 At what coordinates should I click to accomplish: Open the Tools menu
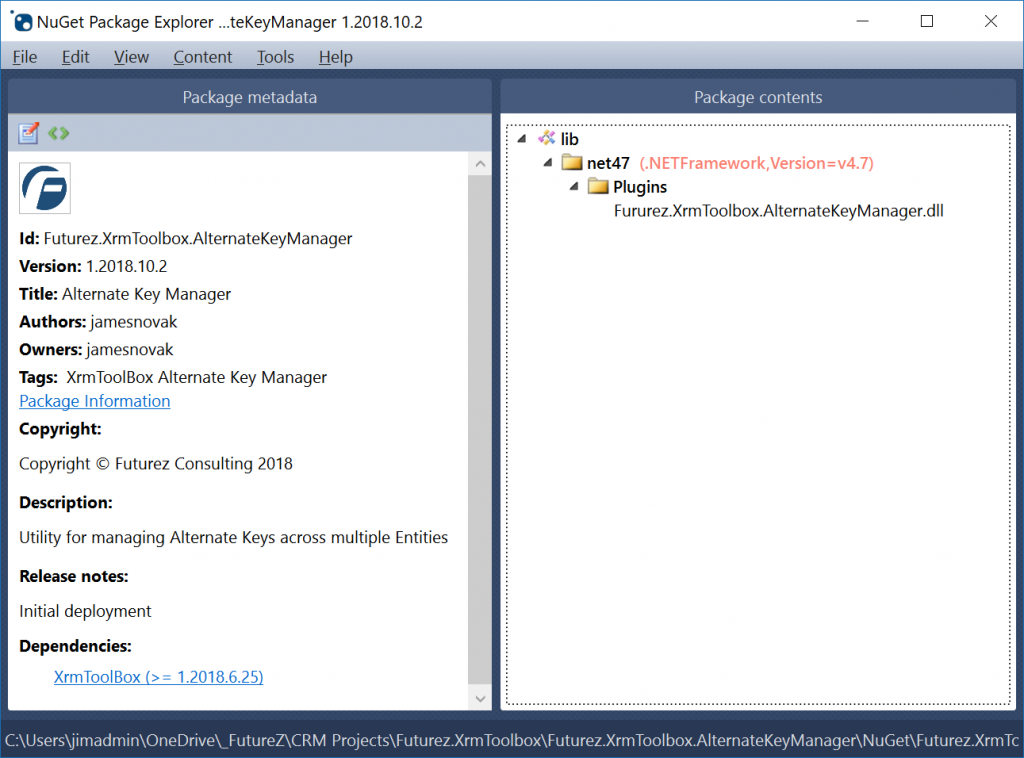point(275,57)
